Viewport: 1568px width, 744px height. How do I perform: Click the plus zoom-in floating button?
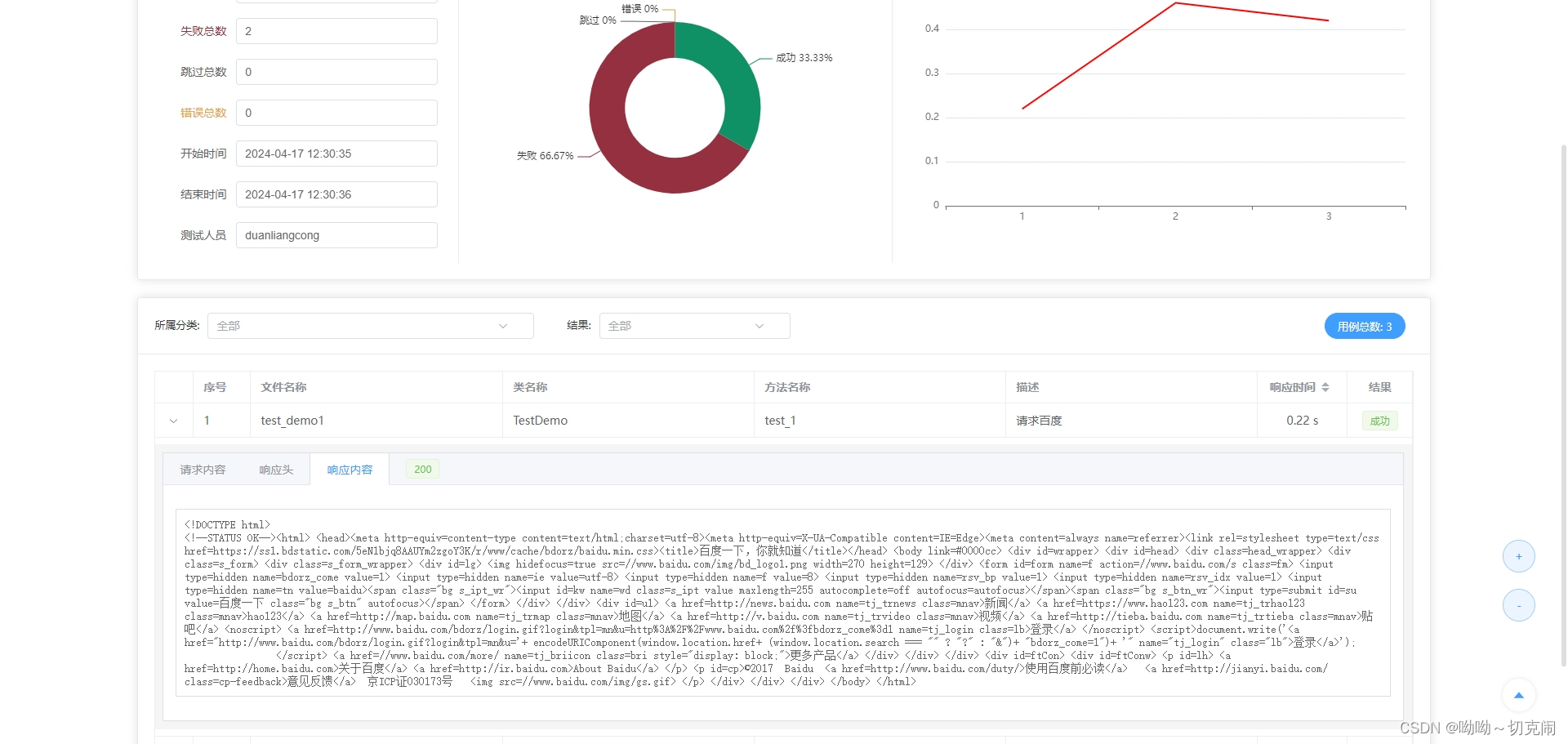(x=1518, y=556)
